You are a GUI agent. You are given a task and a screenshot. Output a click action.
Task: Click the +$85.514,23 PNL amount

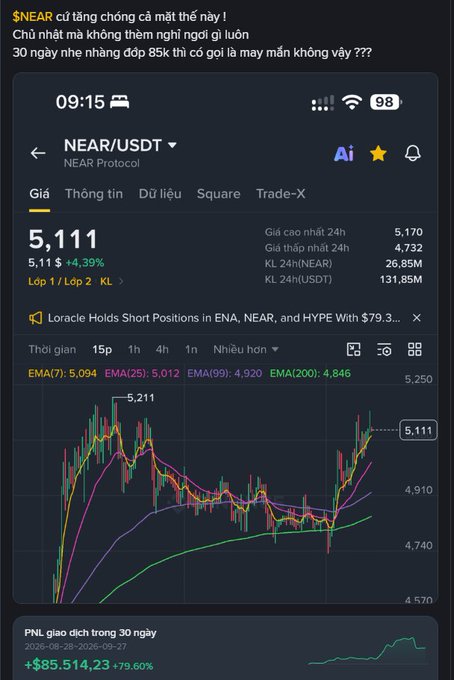pyautogui.click(x=67, y=665)
